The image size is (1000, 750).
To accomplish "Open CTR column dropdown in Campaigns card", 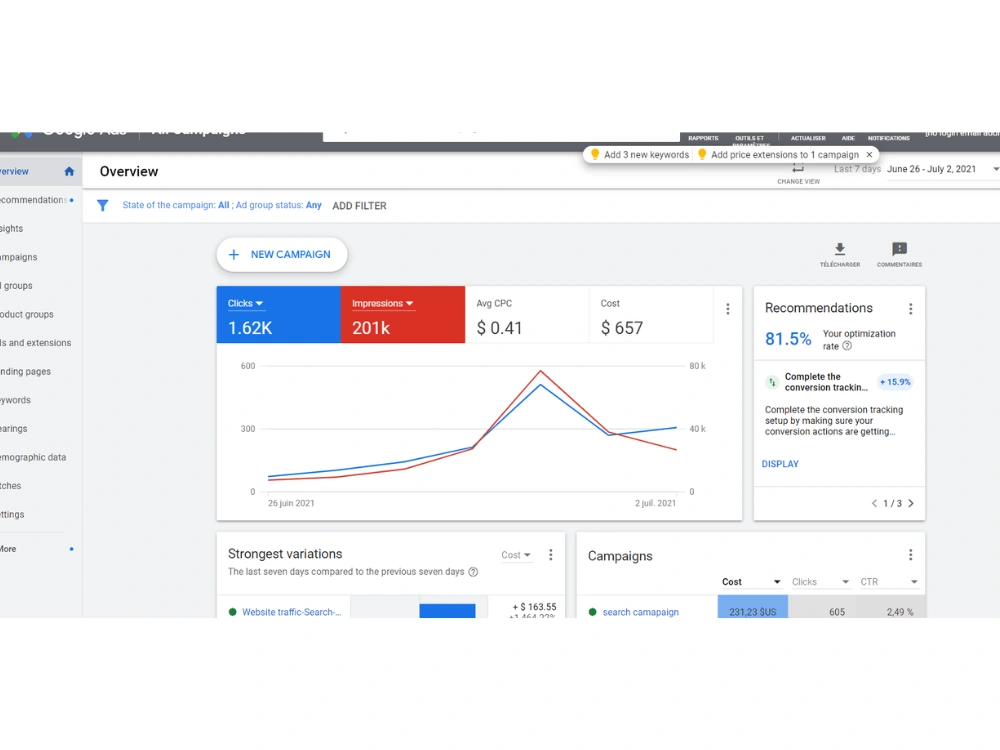I will click(x=888, y=582).
